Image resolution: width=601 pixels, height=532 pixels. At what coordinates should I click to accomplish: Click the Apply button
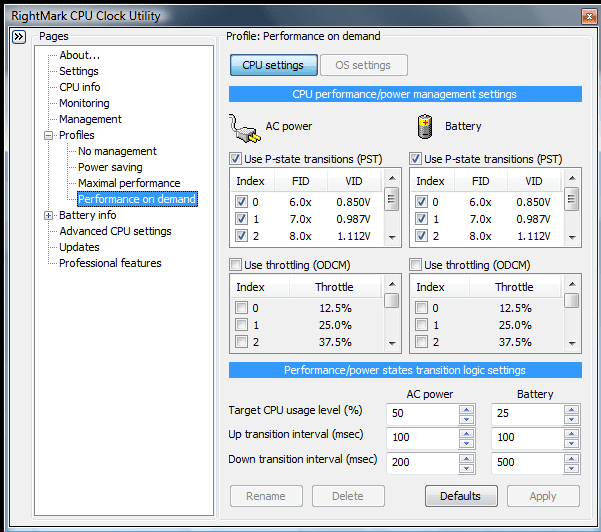tap(543, 496)
